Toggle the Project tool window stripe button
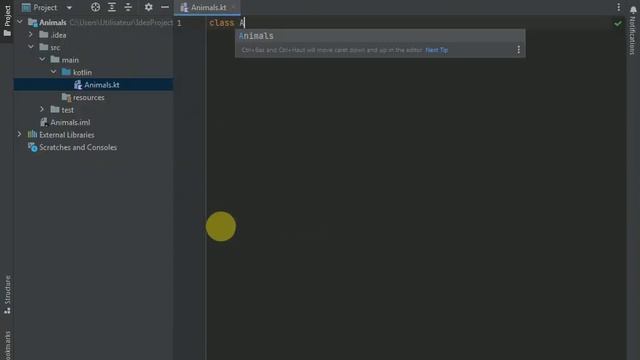Viewport: 640px width, 360px height. click(x=7, y=20)
